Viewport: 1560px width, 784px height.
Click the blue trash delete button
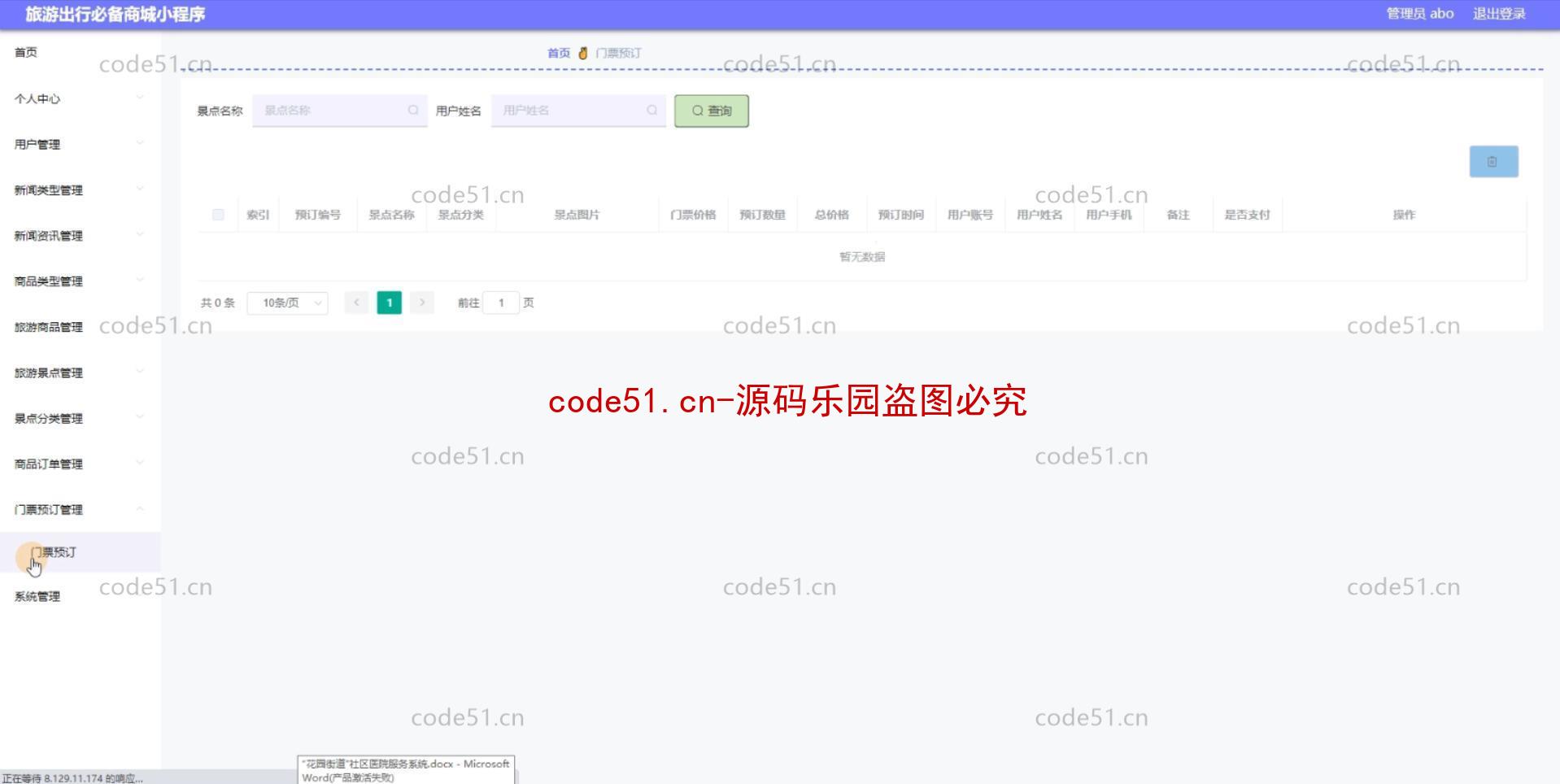(1493, 161)
